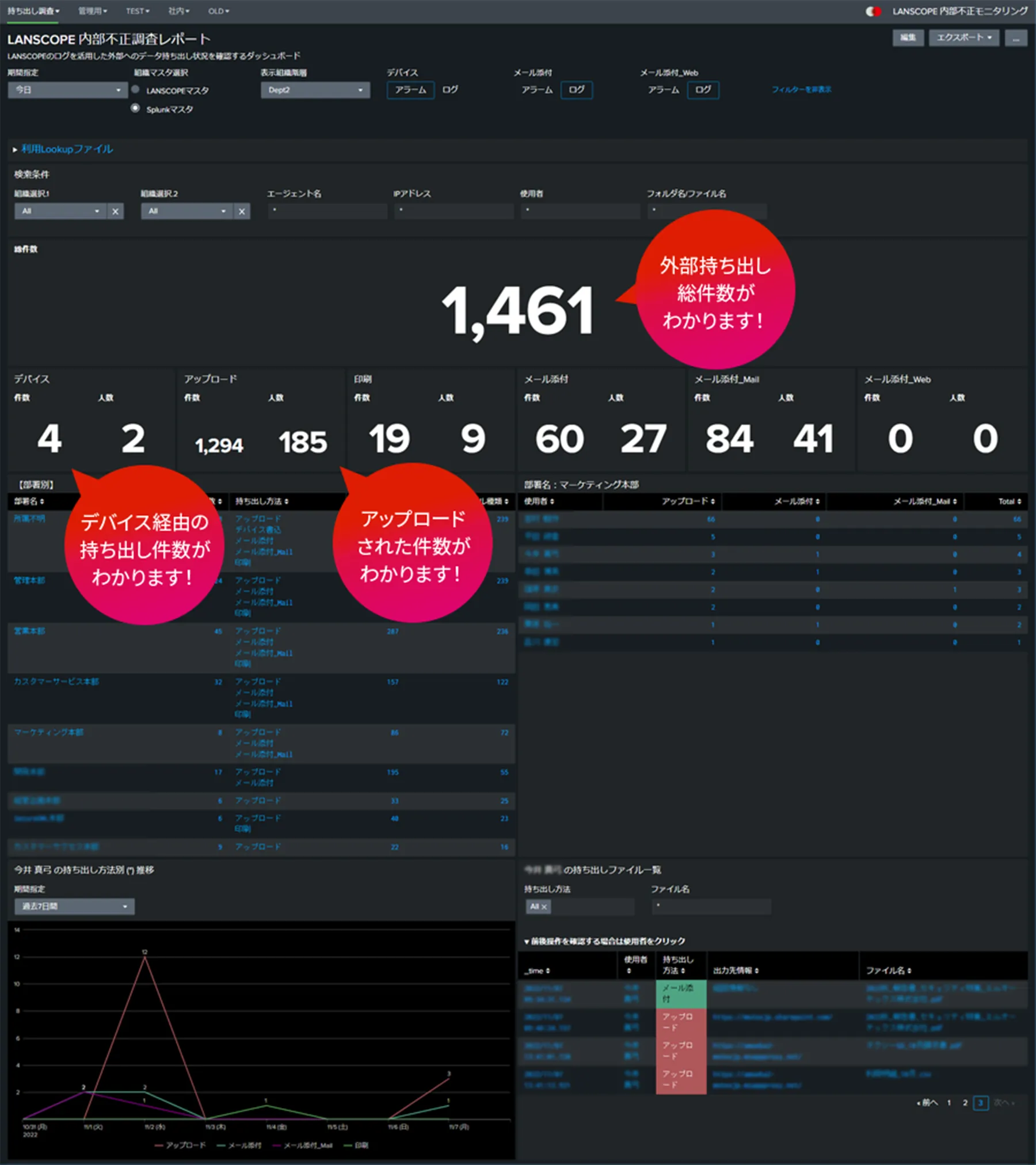Click current page 3 in pagination

pos(981,1103)
